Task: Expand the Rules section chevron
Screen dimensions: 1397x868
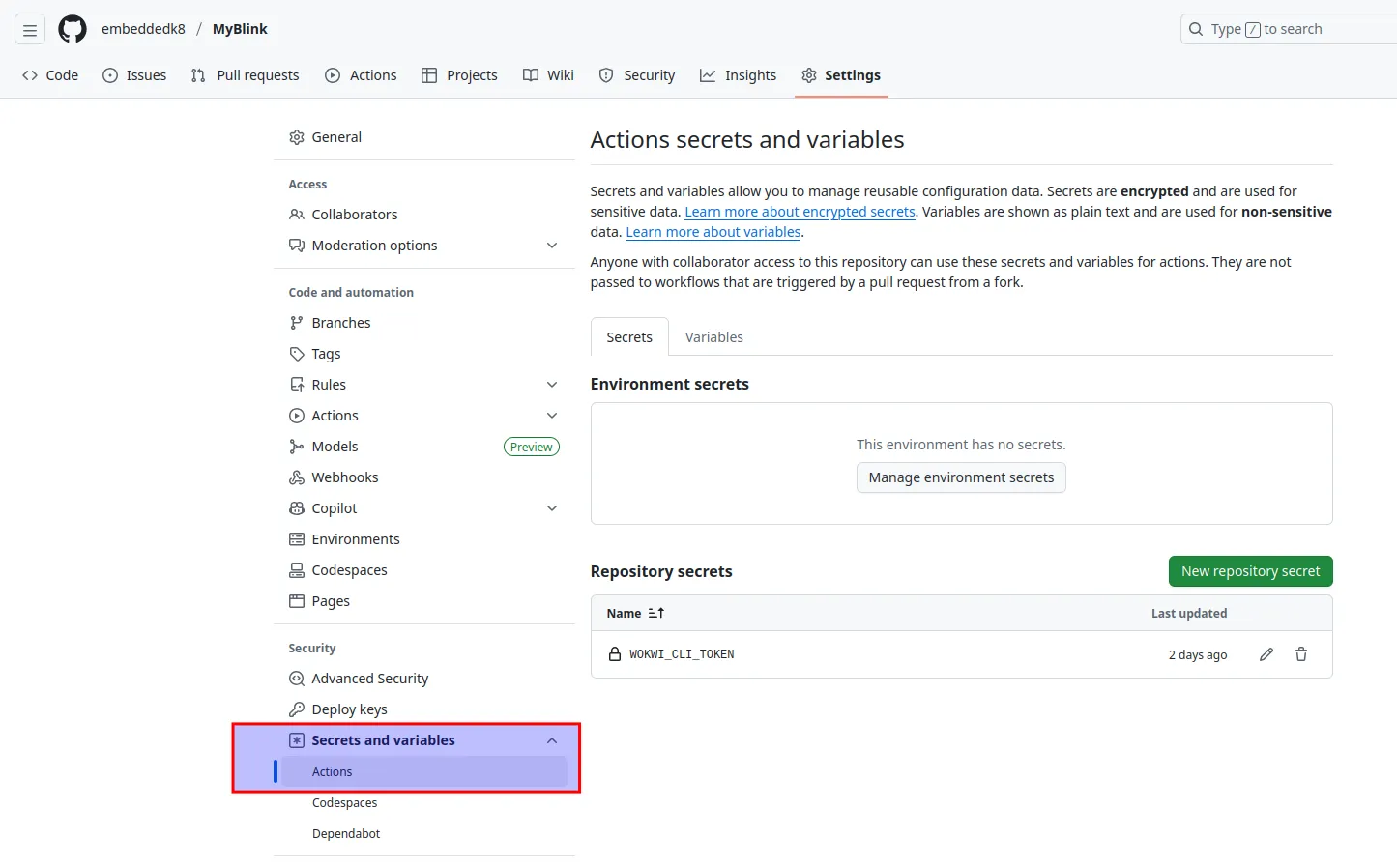Action: point(551,384)
